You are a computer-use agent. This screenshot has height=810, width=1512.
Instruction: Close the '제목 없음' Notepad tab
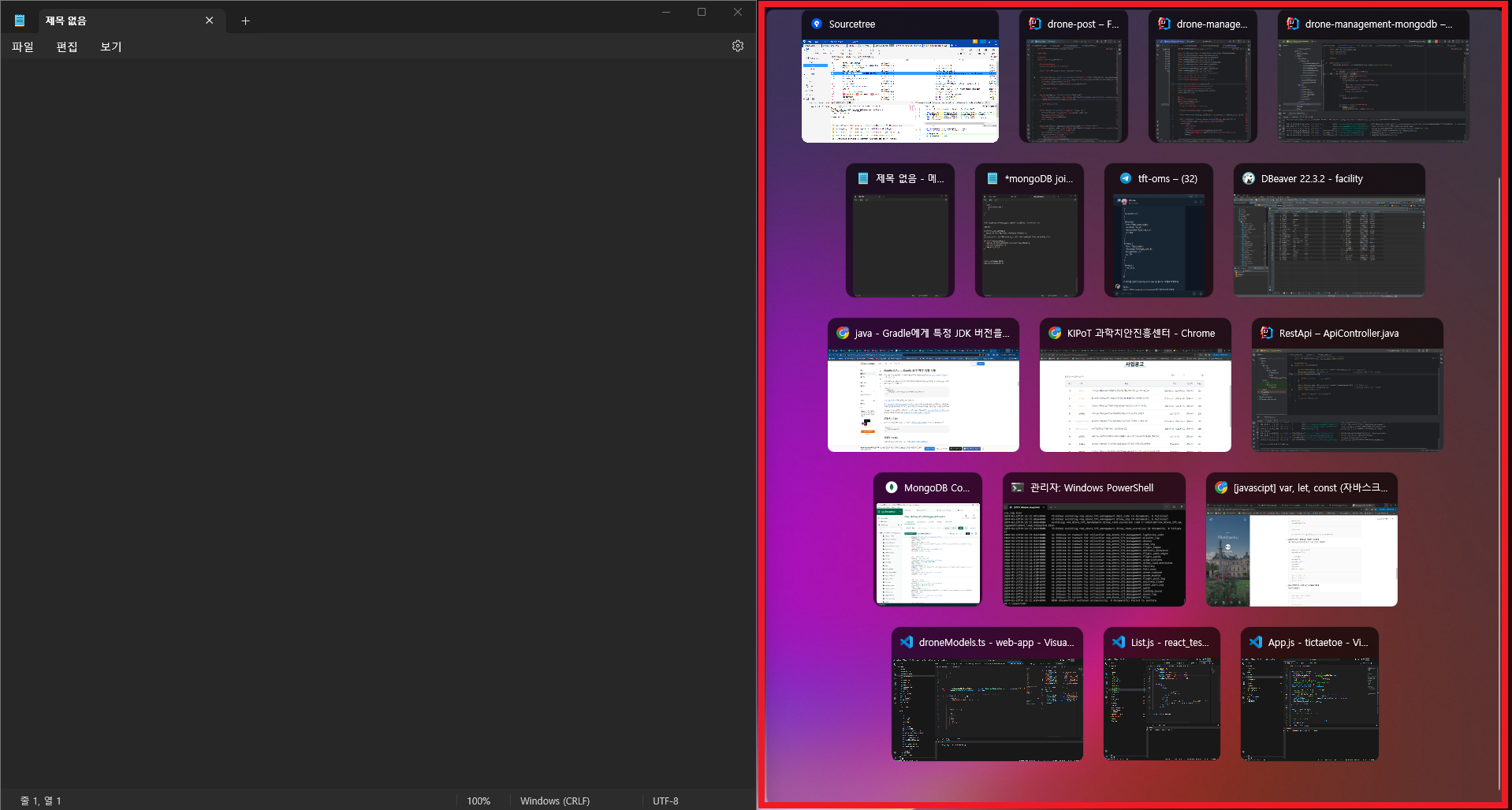pyautogui.click(x=209, y=21)
